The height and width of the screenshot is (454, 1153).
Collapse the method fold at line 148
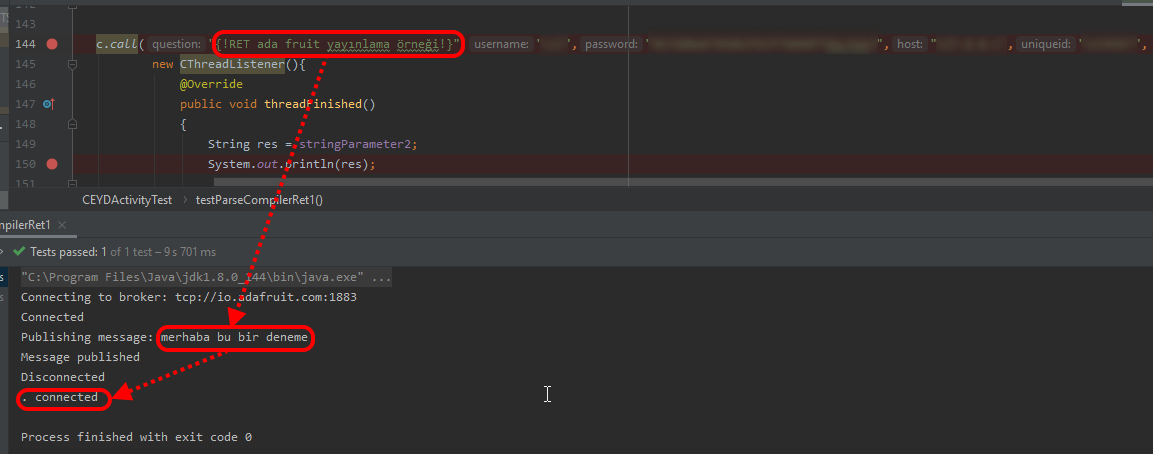coord(72,124)
